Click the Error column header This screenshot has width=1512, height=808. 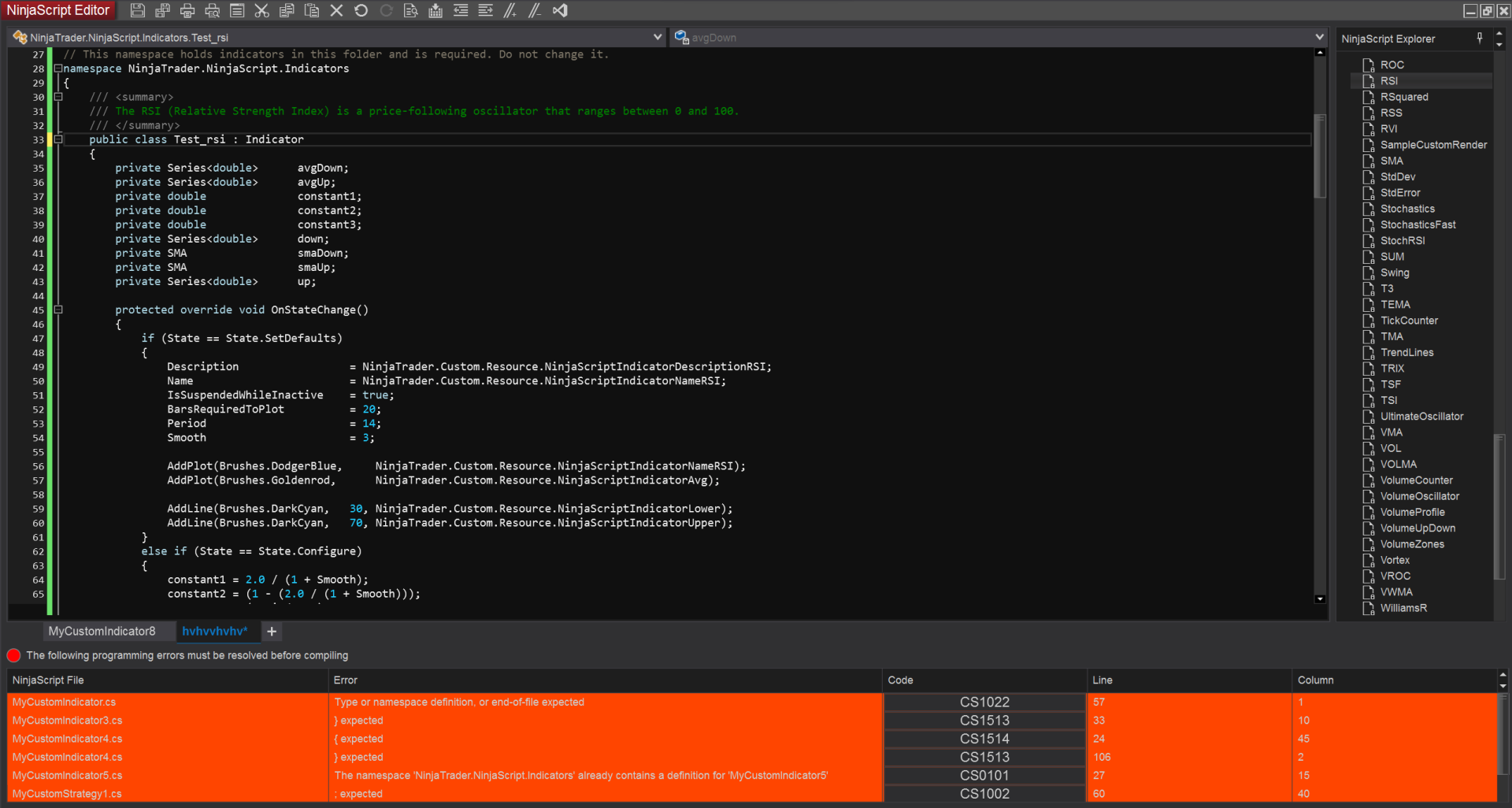coord(345,680)
